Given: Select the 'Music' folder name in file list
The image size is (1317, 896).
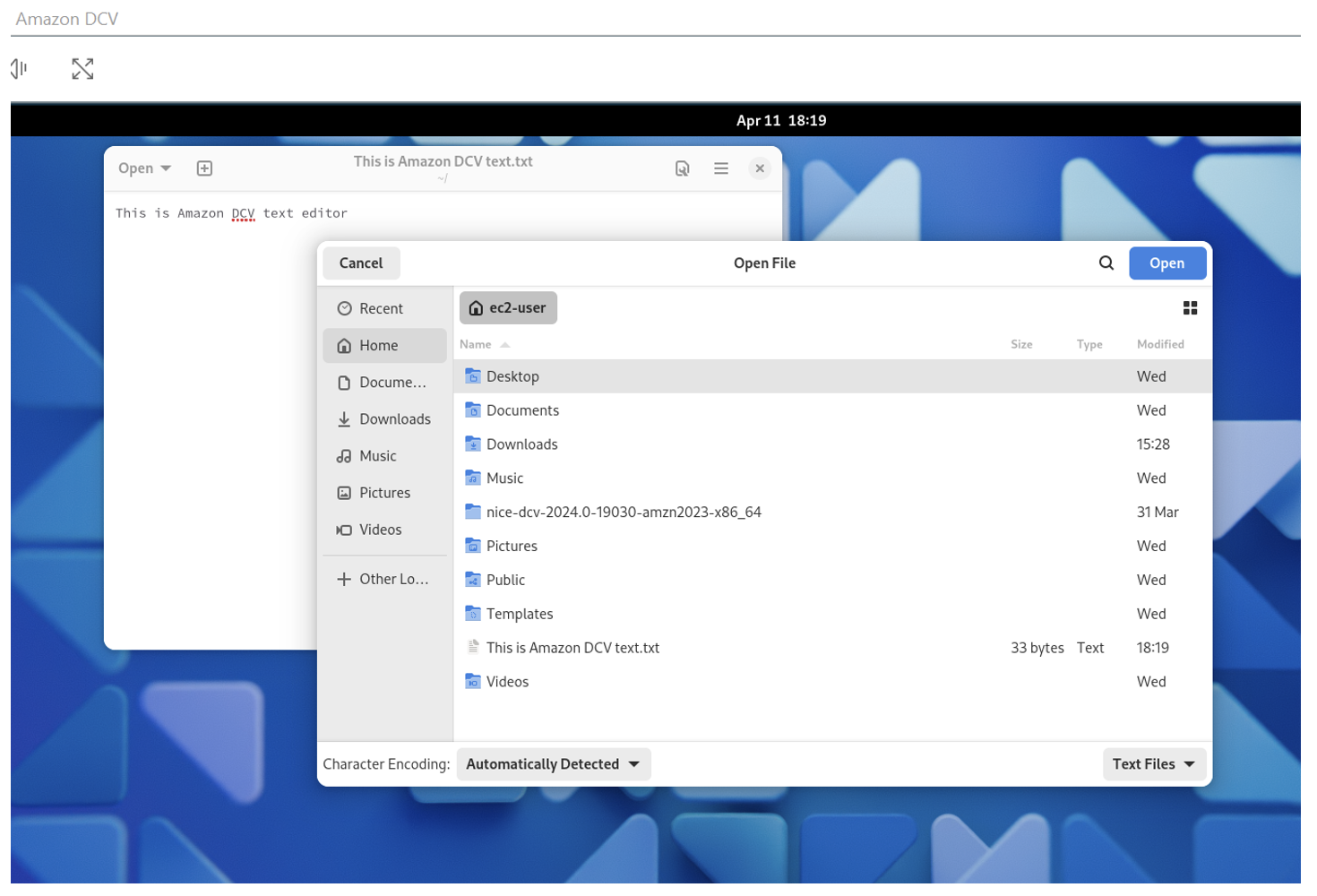Looking at the screenshot, I should [x=505, y=478].
